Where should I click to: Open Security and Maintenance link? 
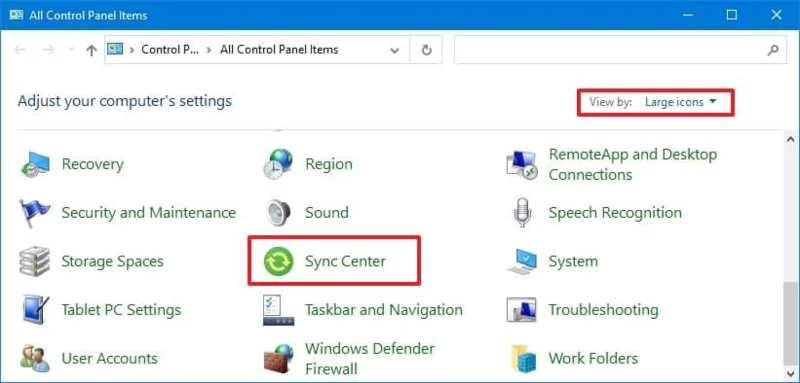148,212
